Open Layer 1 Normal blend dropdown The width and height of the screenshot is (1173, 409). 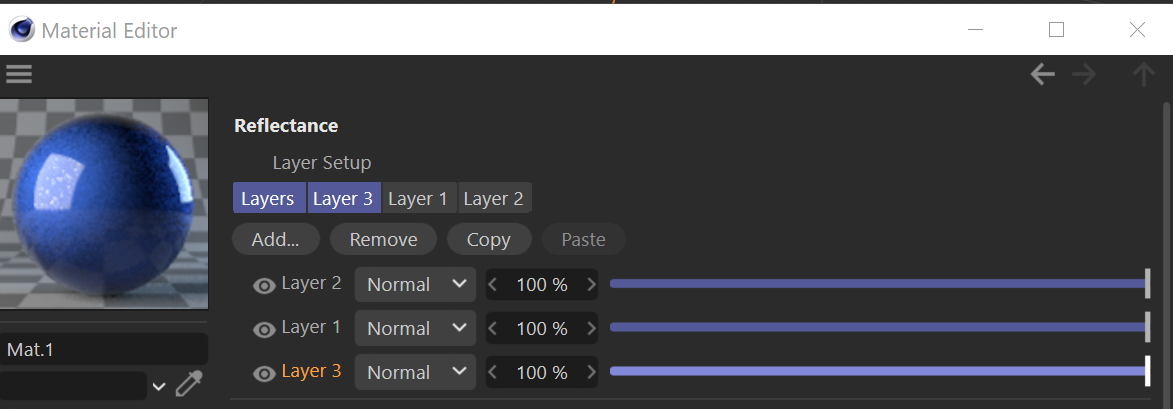[x=415, y=329]
